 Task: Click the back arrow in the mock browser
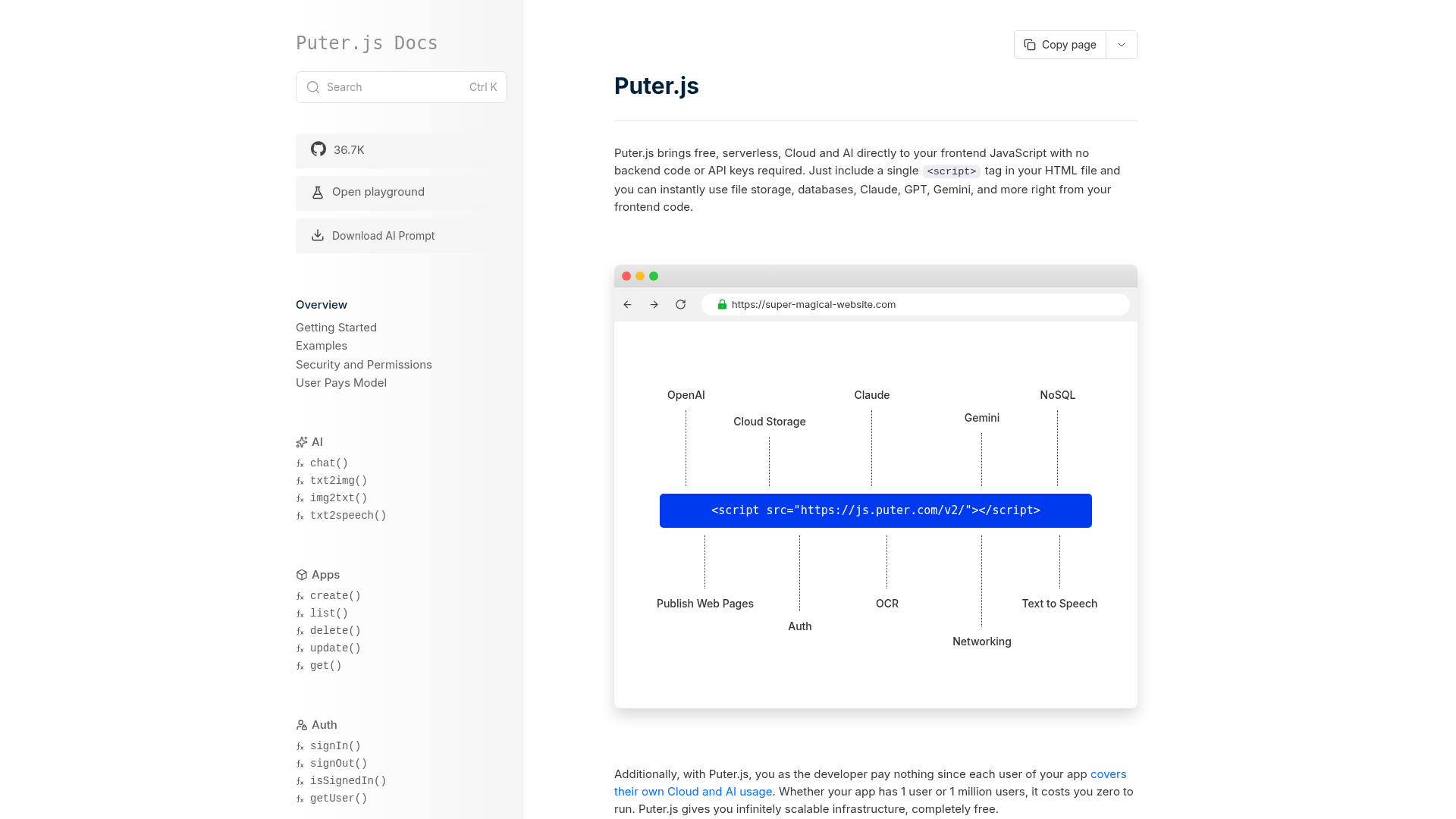coord(627,305)
